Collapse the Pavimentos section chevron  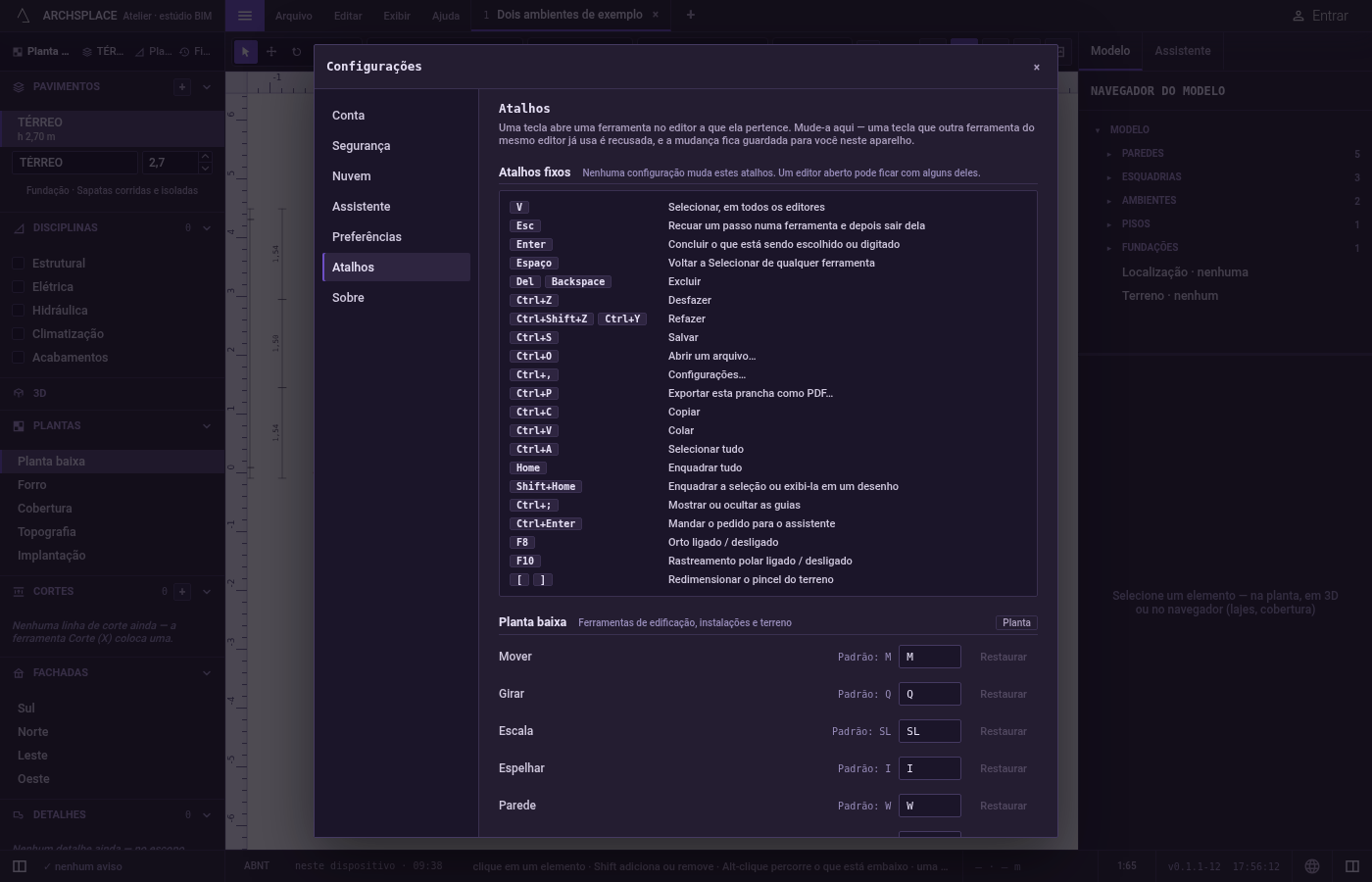(207, 87)
